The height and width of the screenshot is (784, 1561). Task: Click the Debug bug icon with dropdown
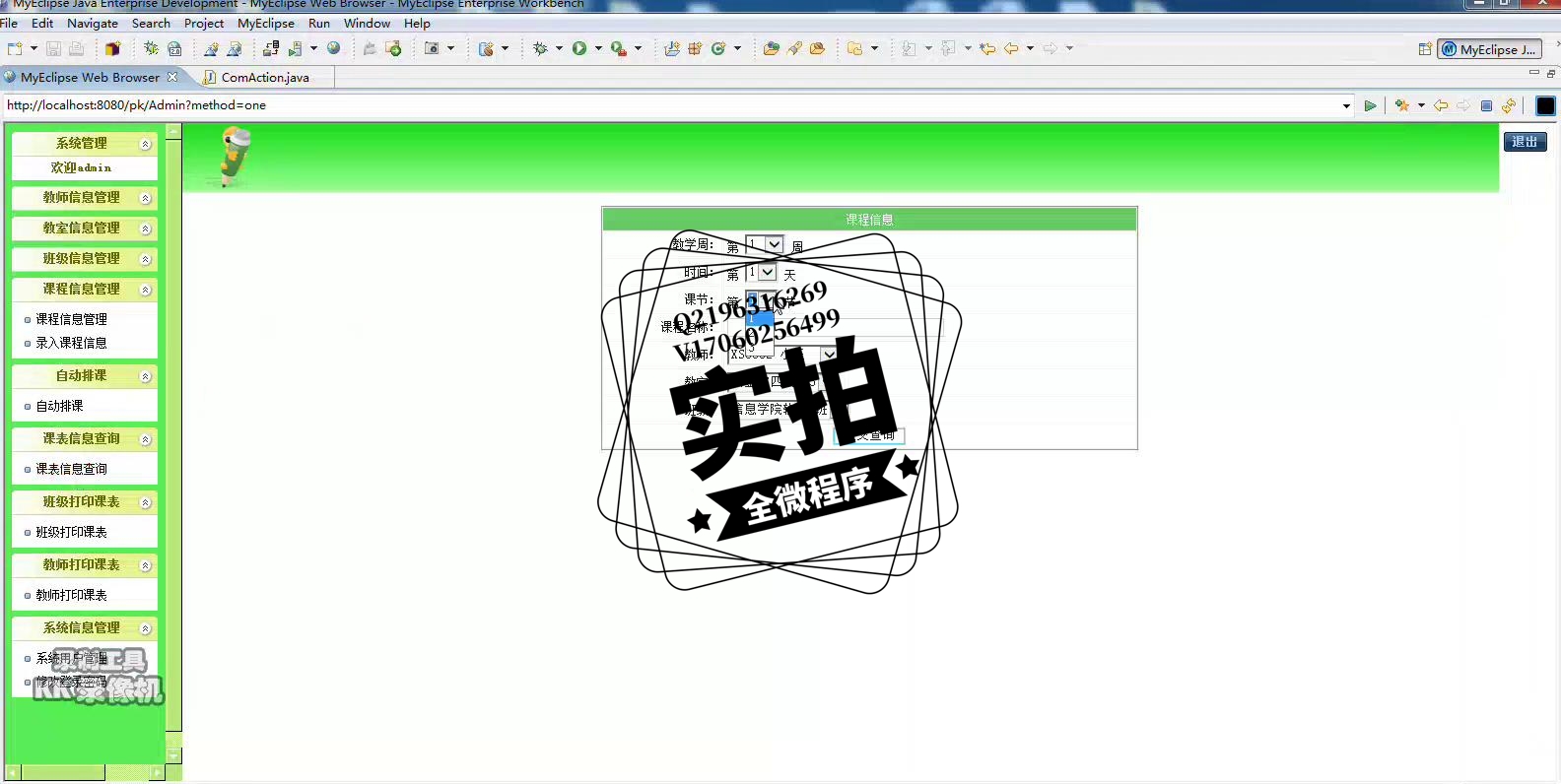coord(540,48)
